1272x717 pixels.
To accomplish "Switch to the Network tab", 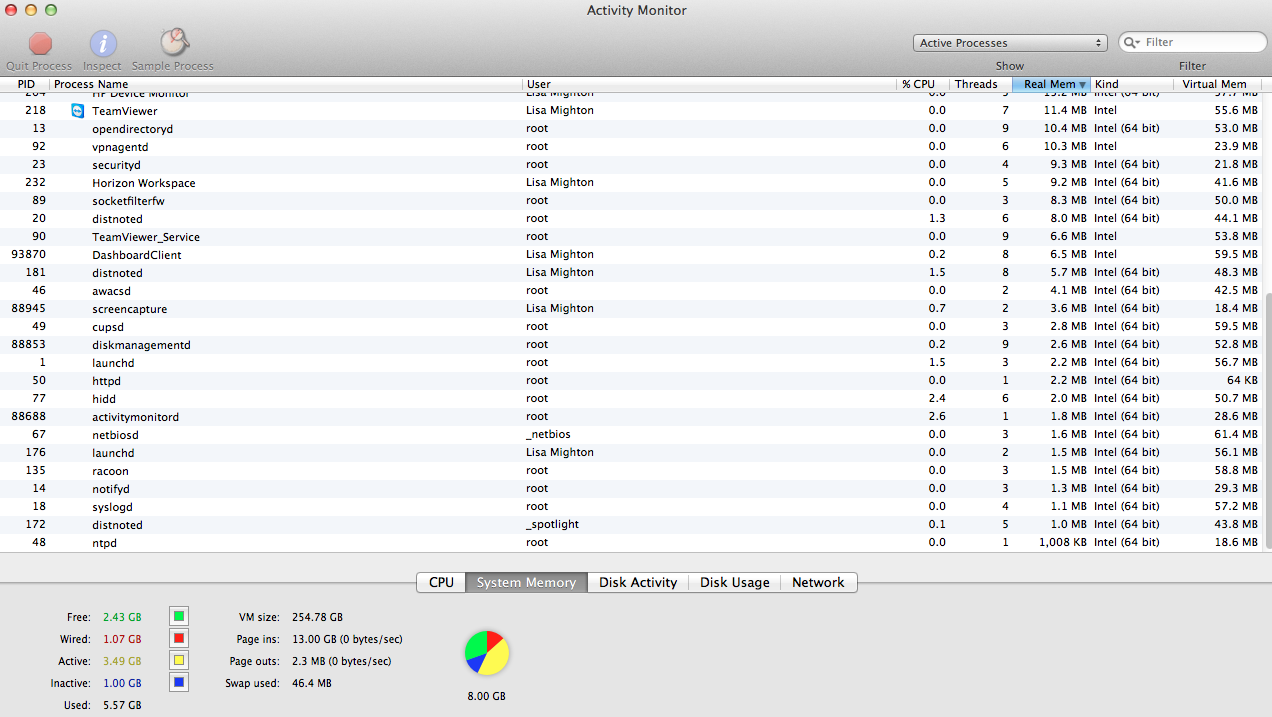I will 818,582.
